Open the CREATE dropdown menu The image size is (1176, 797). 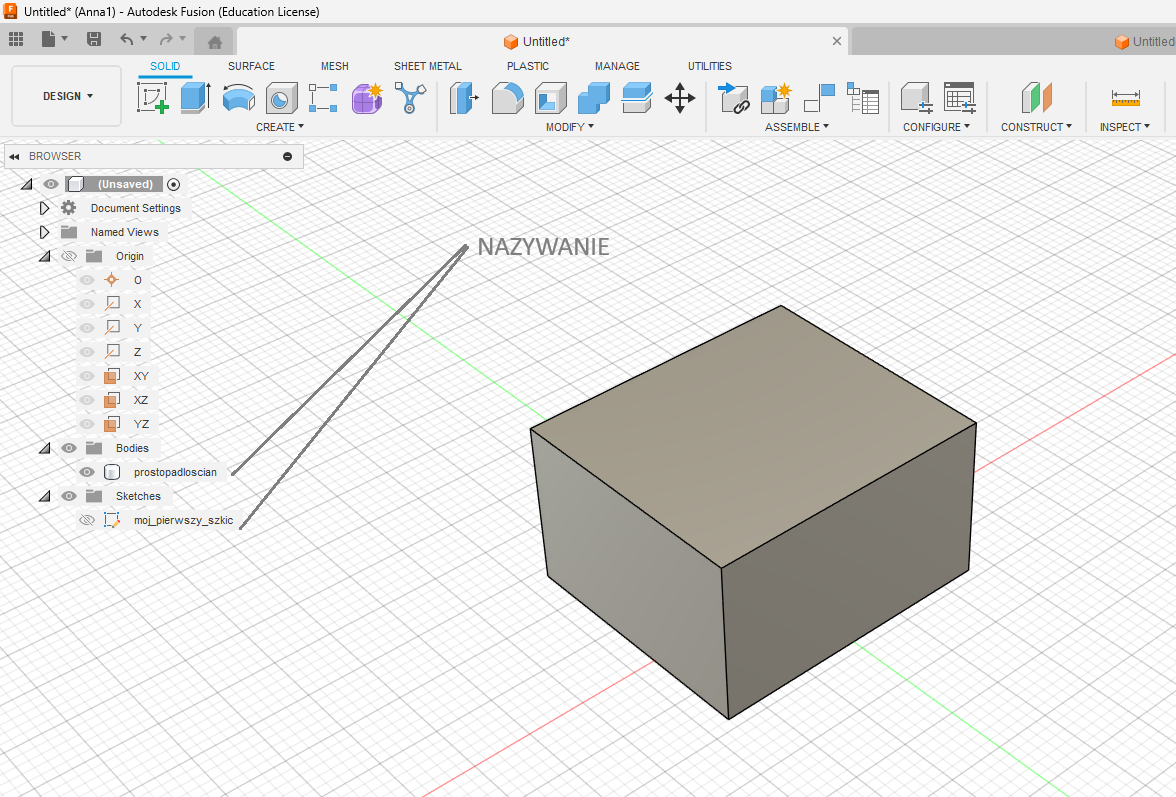[x=280, y=127]
